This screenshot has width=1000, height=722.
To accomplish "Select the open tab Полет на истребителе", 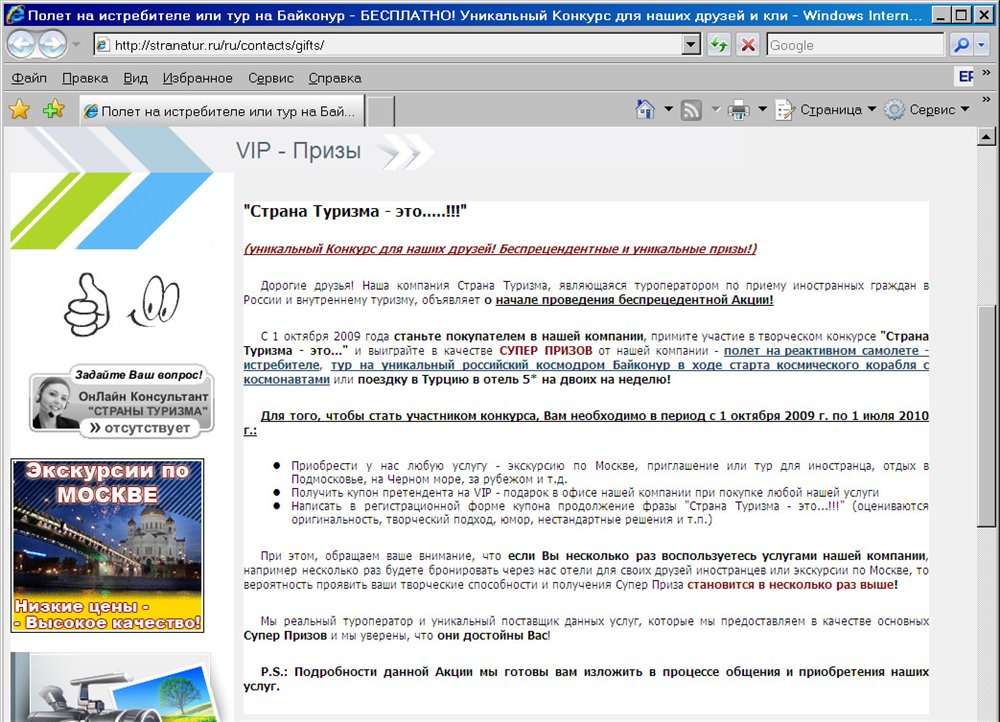I will [x=220, y=111].
